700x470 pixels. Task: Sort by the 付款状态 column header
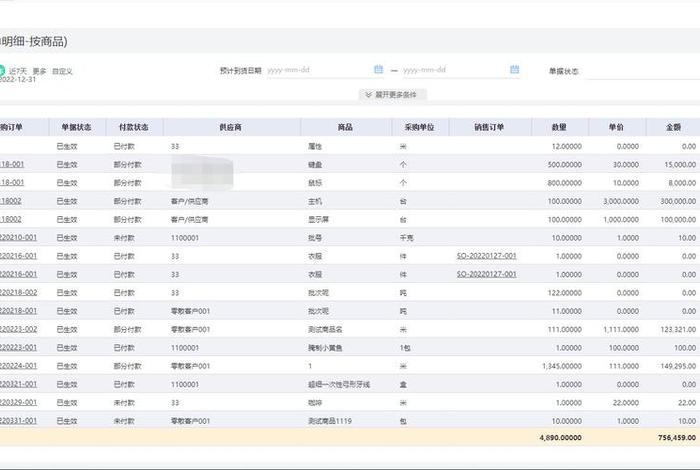pos(134,127)
